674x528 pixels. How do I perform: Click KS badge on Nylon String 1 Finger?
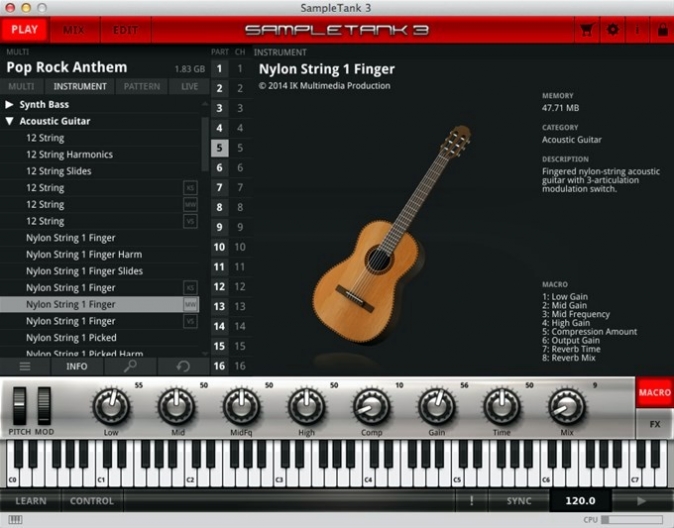tap(190, 288)
